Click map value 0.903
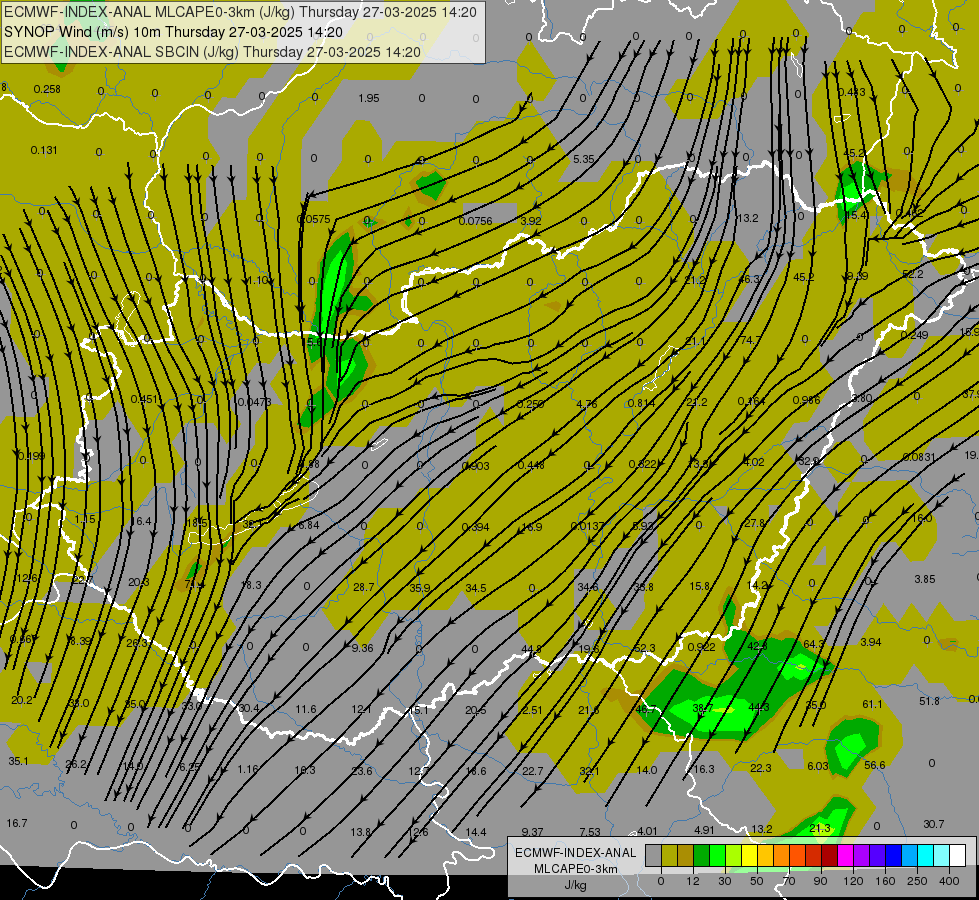Image resolution: width=979 pixels, height=900 pixels. (x=475, y=466)
